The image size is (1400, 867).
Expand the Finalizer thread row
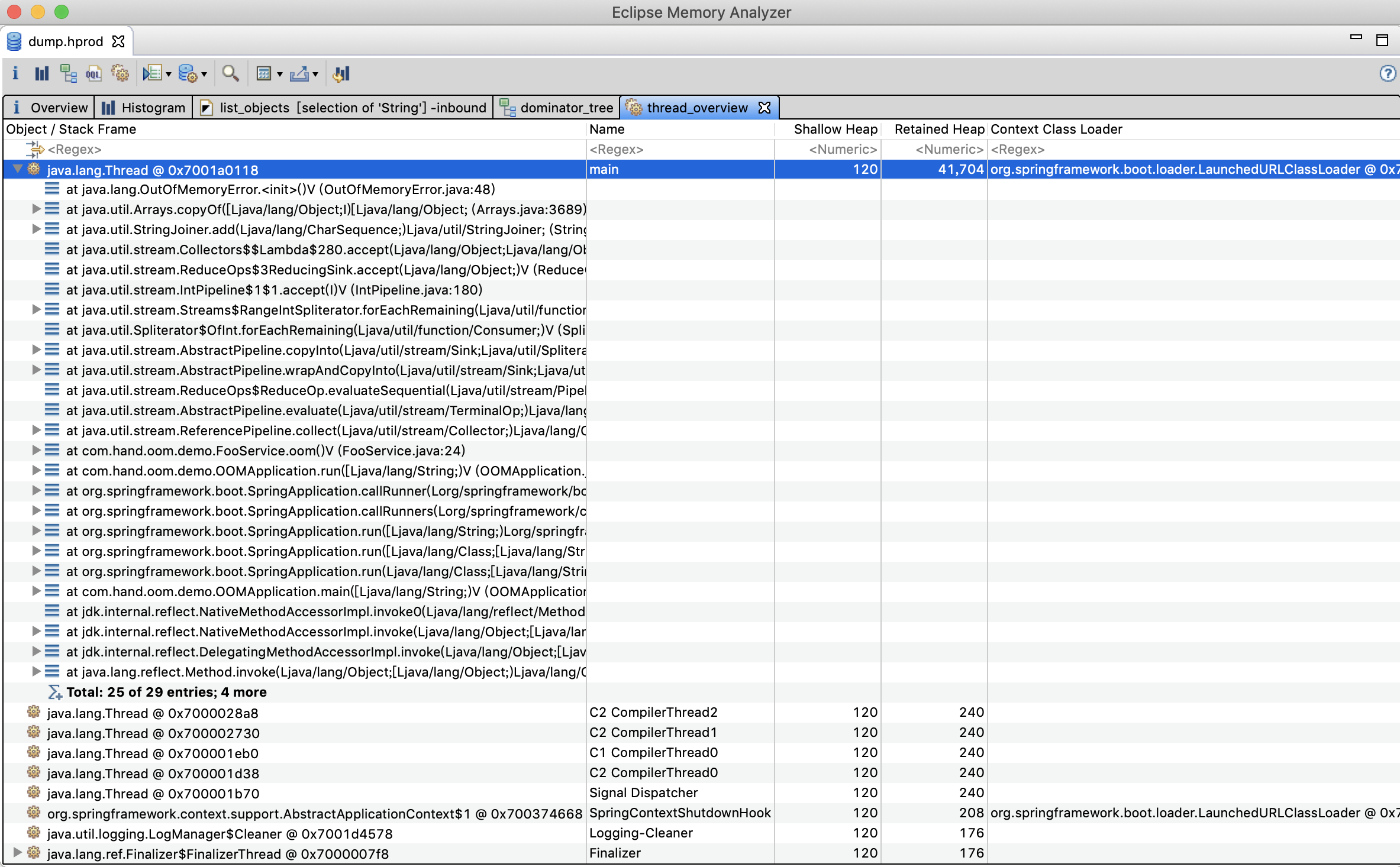point(17,852)
